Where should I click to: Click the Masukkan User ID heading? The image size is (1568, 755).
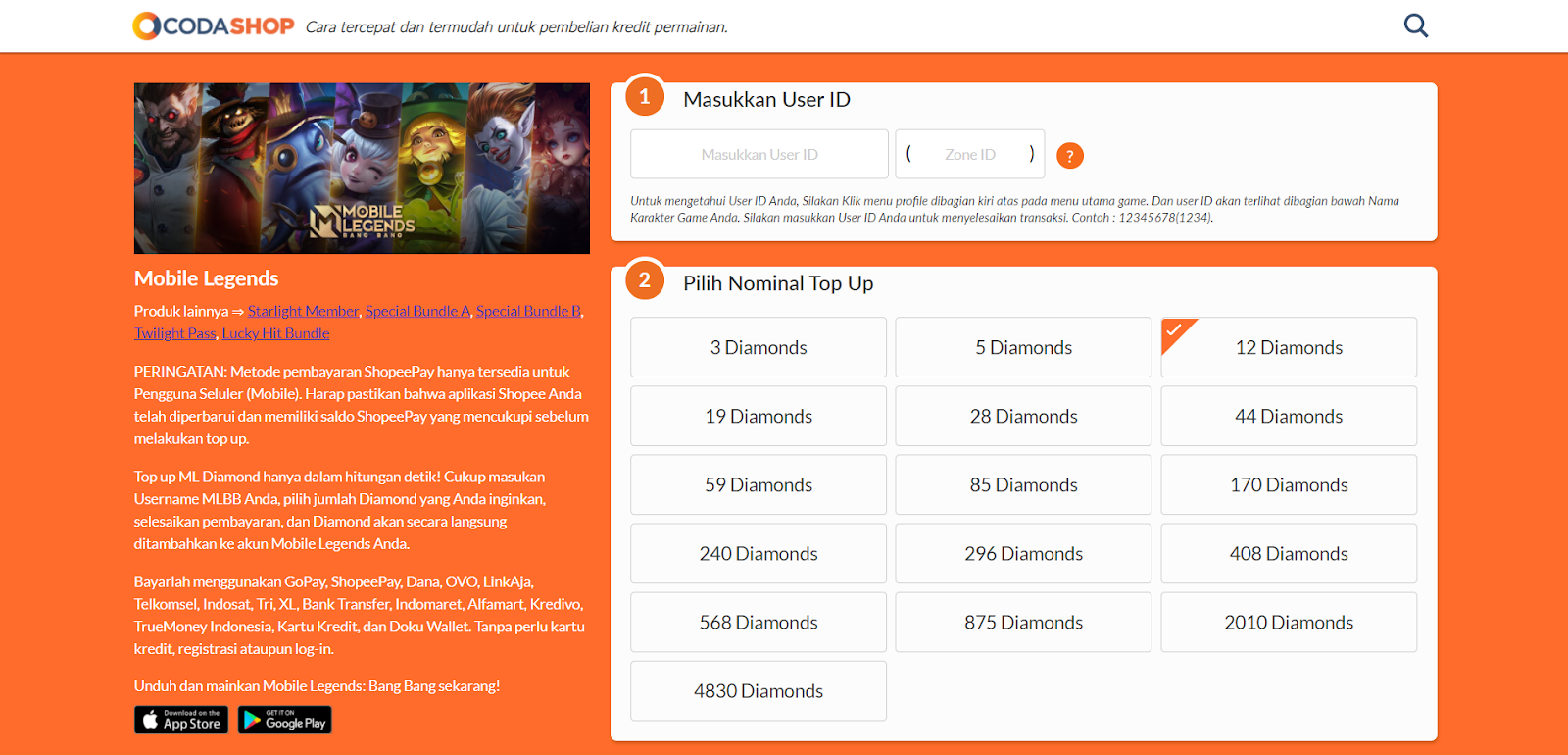[x=766, y=99]
